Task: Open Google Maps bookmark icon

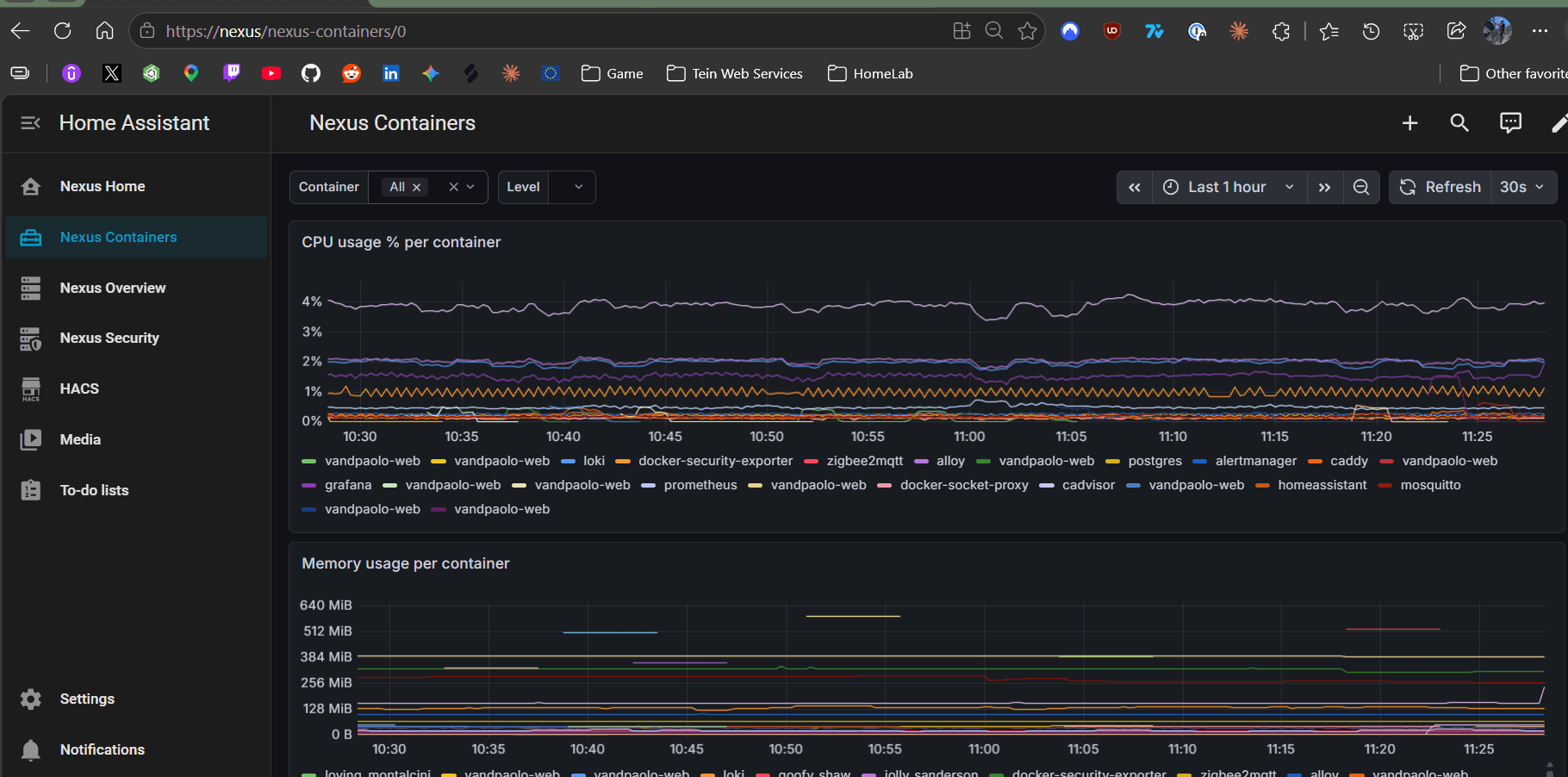Action: 191,73
